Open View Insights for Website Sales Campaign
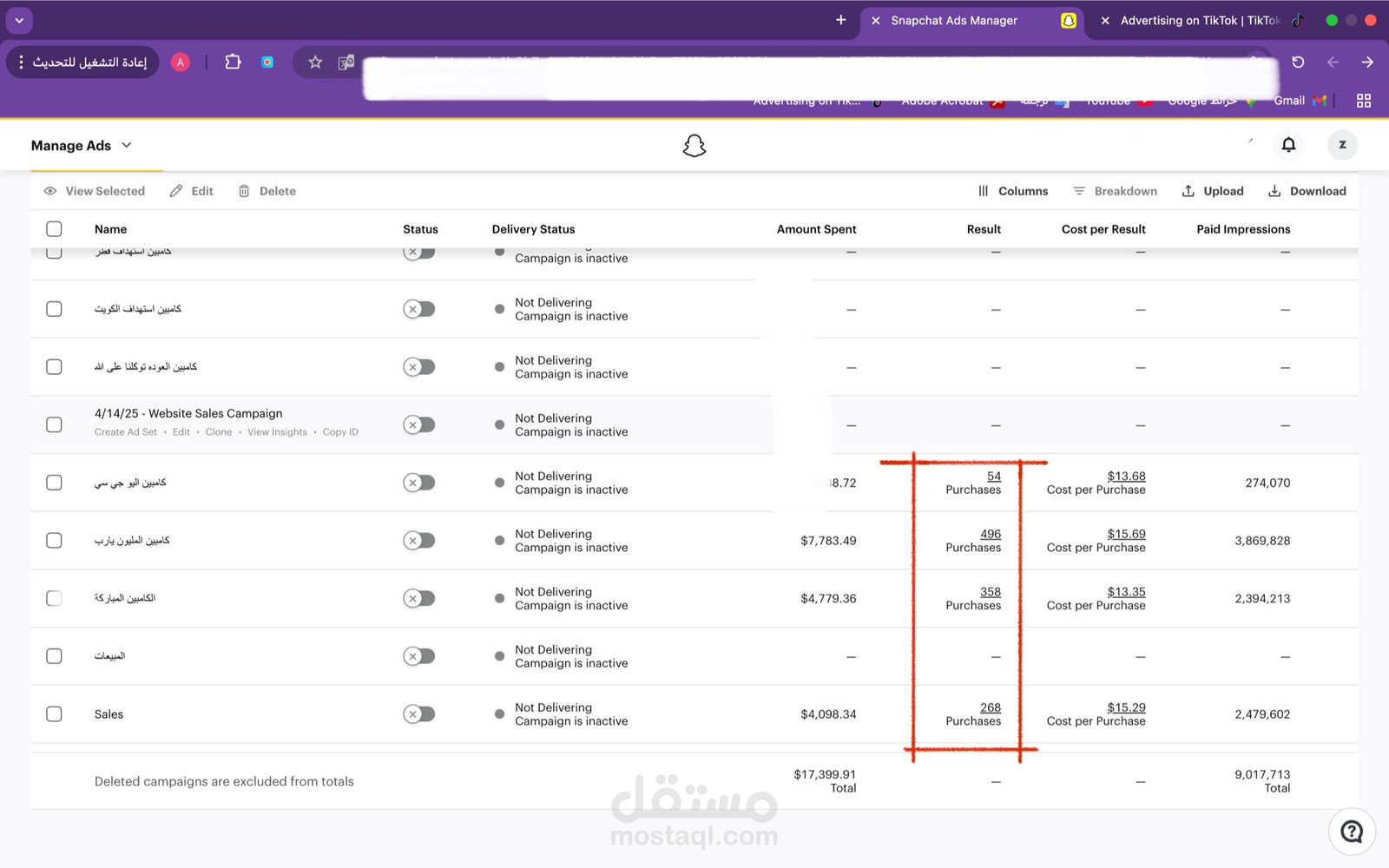The width and height of the screenshot is (1389, 868). pyautogui.click(x=277, y=432)
